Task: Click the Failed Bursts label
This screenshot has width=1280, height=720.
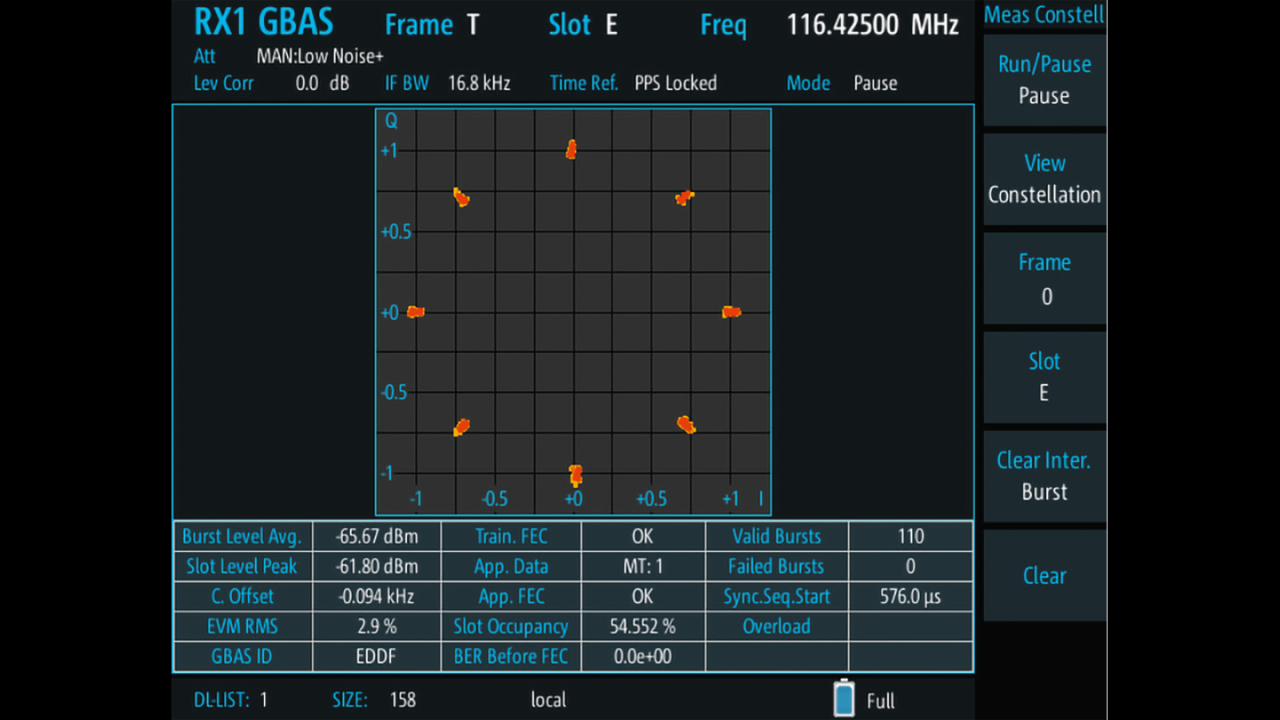Action: click(x=777, y=566)
